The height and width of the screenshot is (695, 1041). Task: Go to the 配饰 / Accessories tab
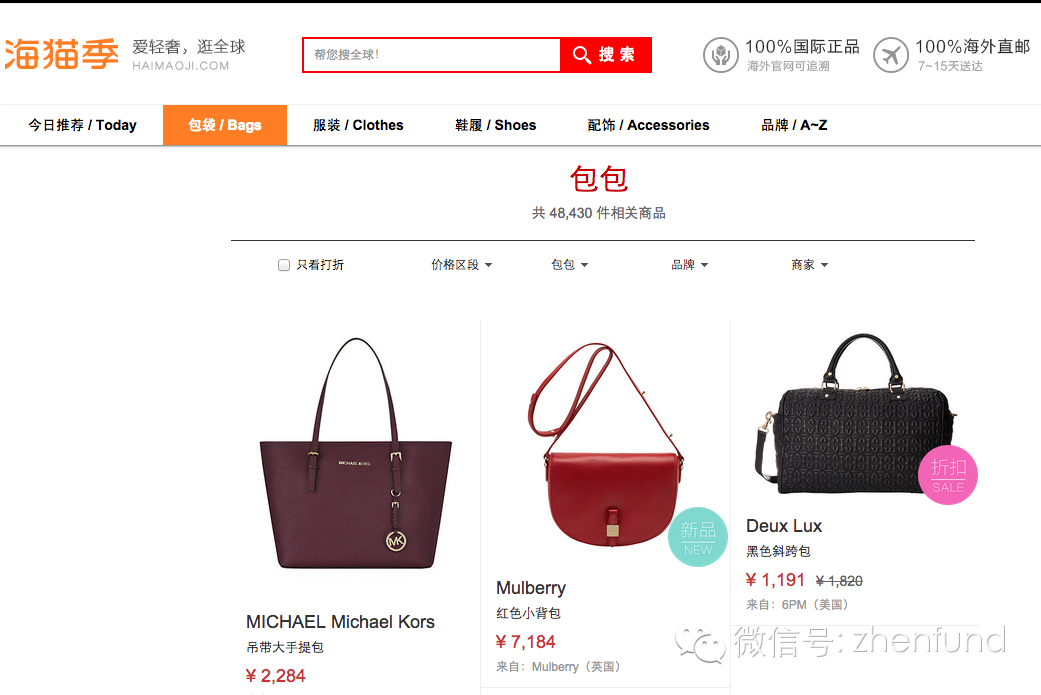click(x=648, y=125)
